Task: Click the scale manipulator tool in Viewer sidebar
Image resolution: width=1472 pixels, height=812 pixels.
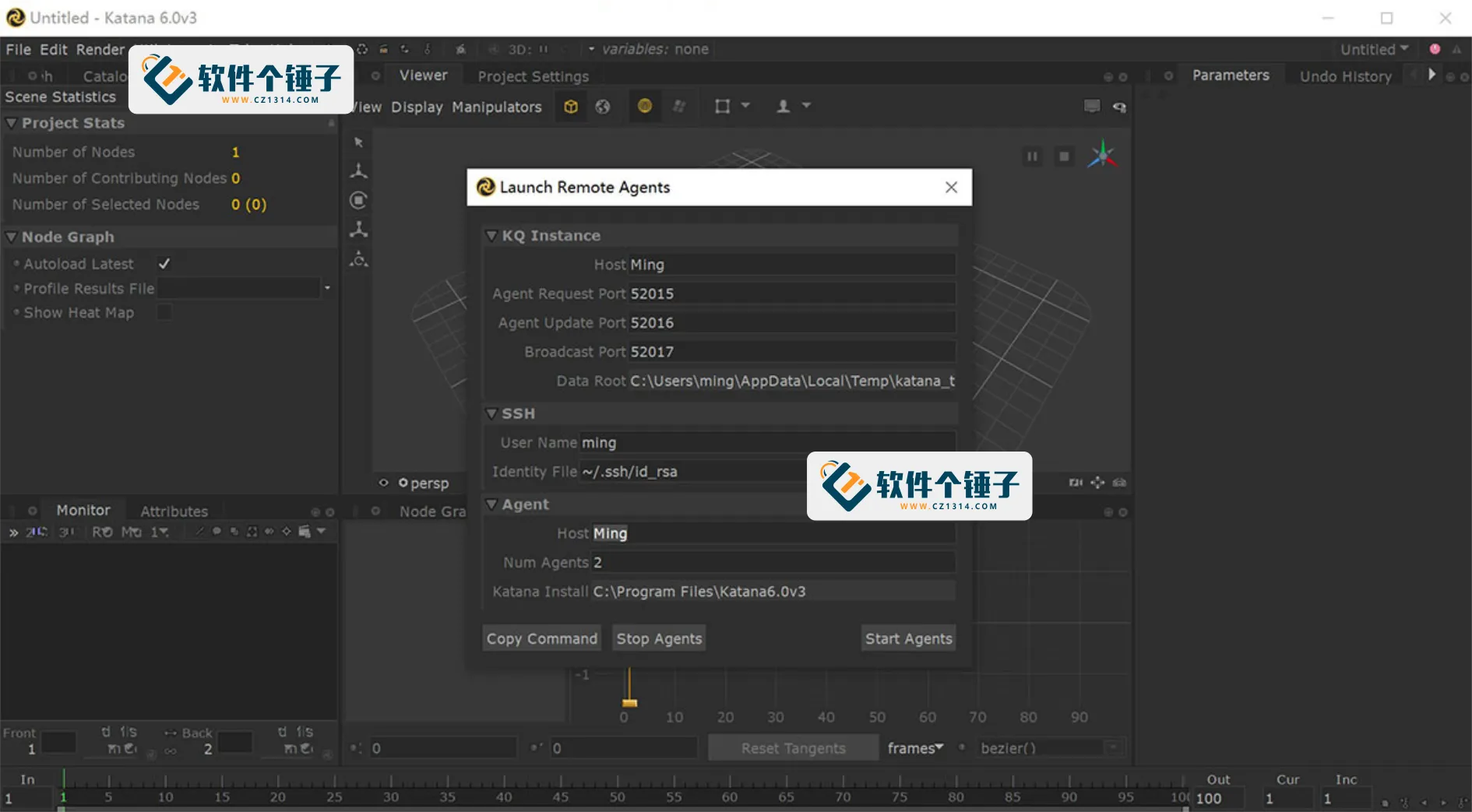Action: click(x=358, y=229)
